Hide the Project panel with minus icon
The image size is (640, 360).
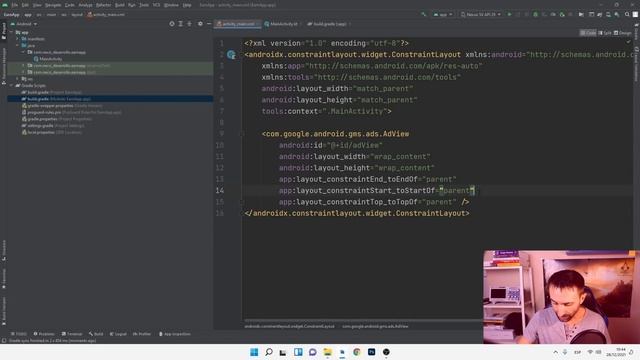209,24
